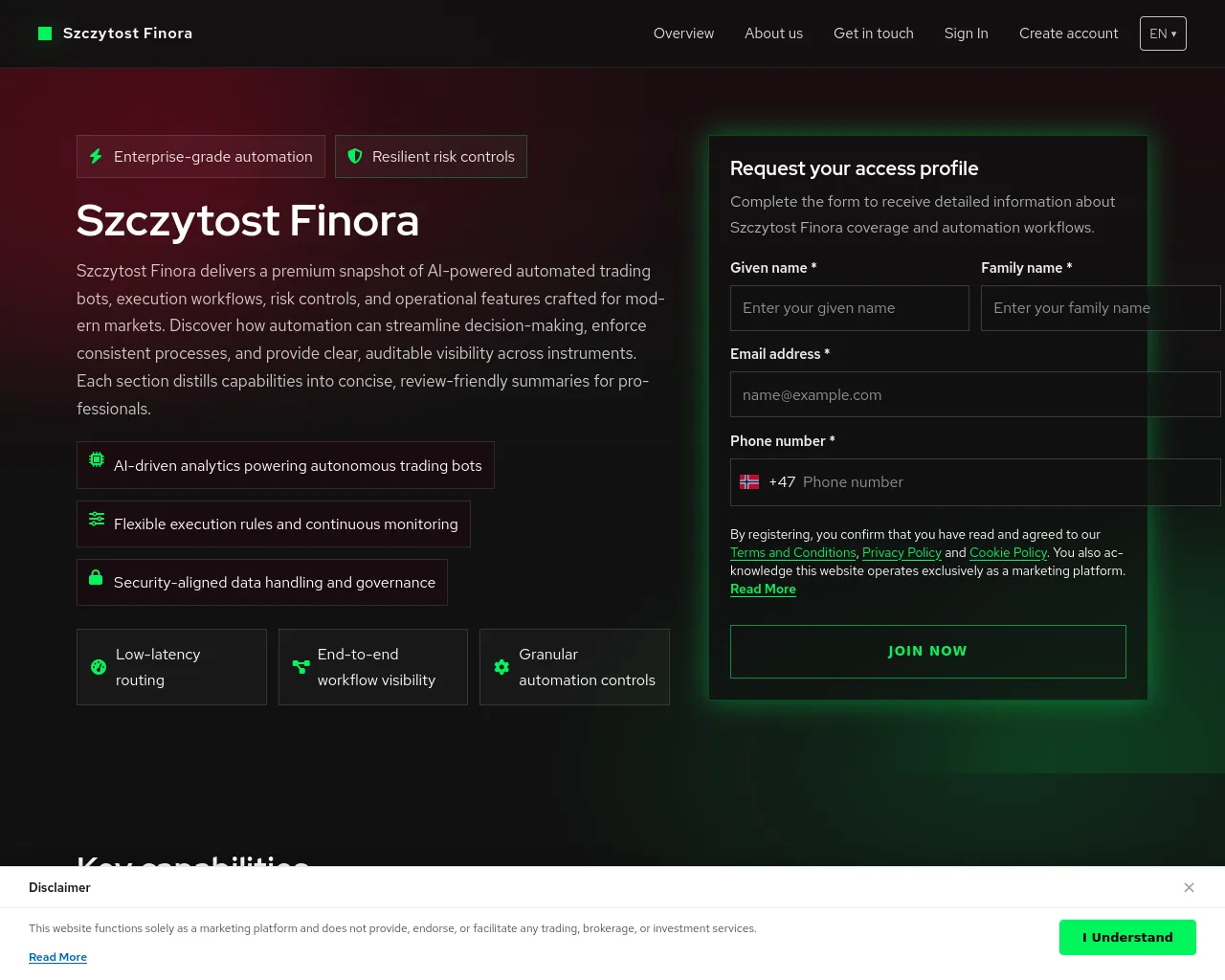This screenshot has width=1225, height=980.
Task: Open the EN language dropdown
Action: pyautogui.click(x=1163, y=33)
